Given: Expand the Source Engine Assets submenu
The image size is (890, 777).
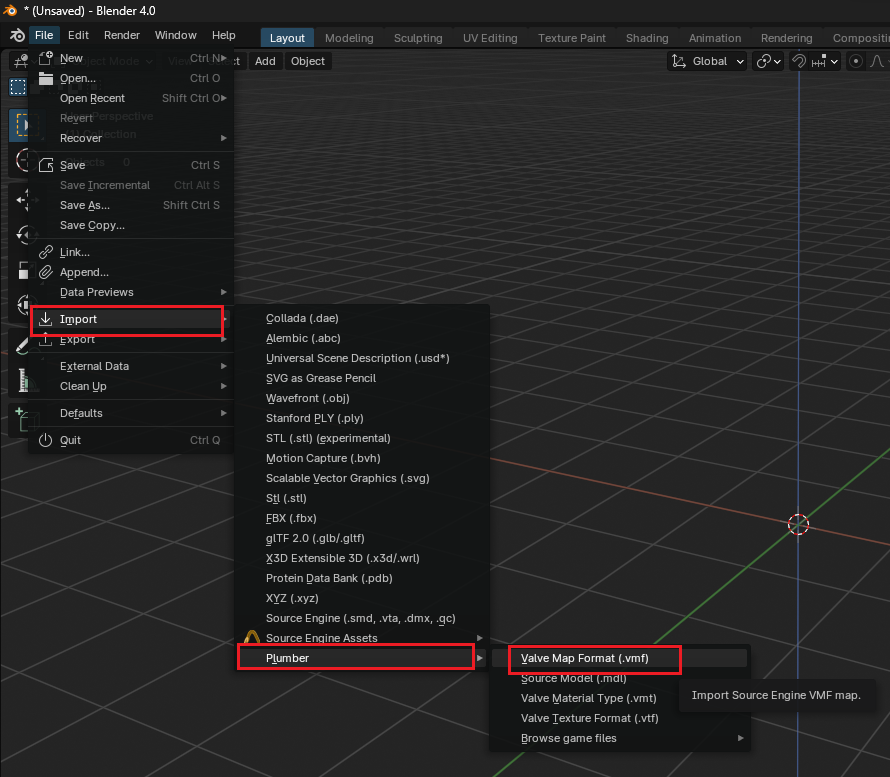Looking at the screenshot, I should pyautogui.click(x=362, y=638).
